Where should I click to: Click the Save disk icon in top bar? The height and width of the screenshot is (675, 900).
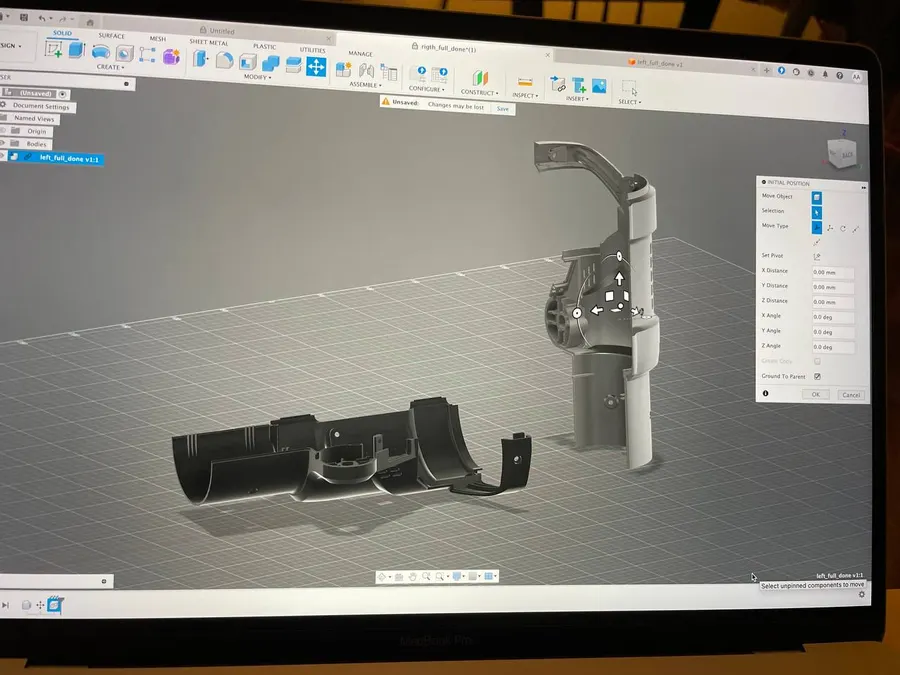[x=24, y=17]
